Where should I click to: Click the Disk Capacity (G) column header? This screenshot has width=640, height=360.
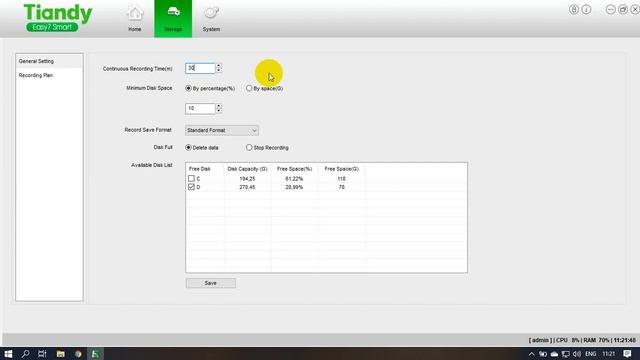pos(247,169)
